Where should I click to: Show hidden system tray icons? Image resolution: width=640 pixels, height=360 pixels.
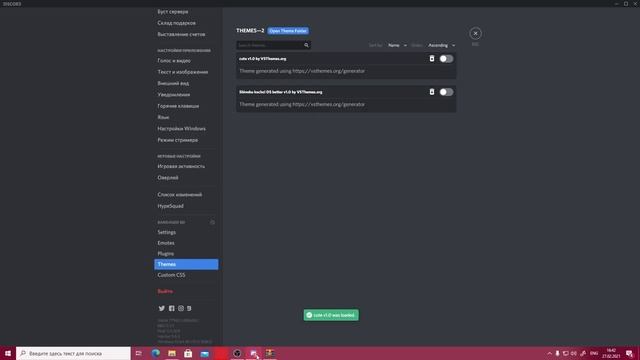click(549, 353)
